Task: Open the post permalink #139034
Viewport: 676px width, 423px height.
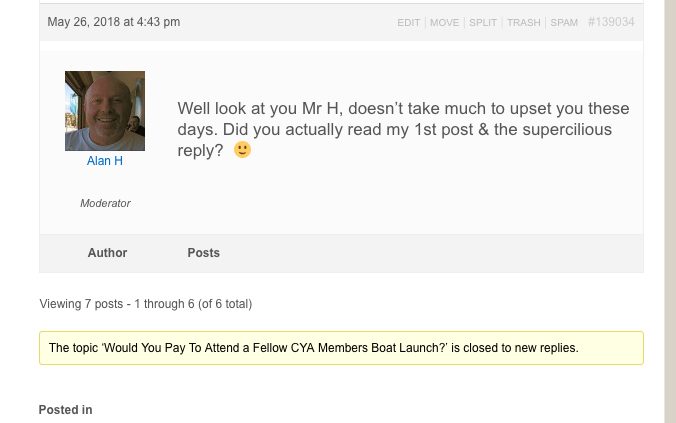Action: (x=611, y=22)
